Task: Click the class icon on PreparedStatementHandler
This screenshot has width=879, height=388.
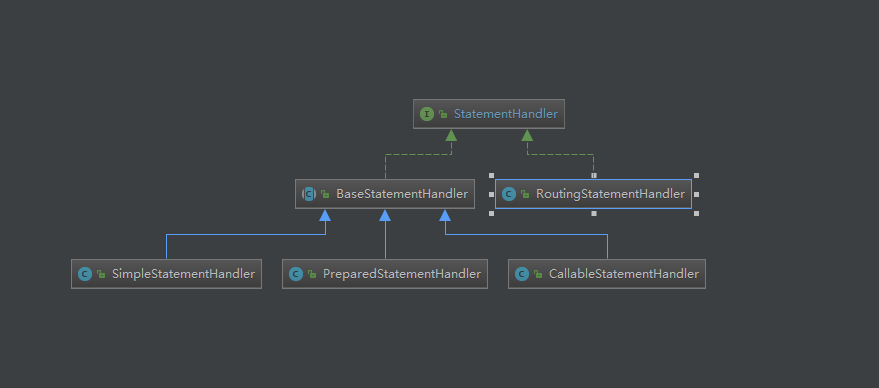Action: (295, 274)
